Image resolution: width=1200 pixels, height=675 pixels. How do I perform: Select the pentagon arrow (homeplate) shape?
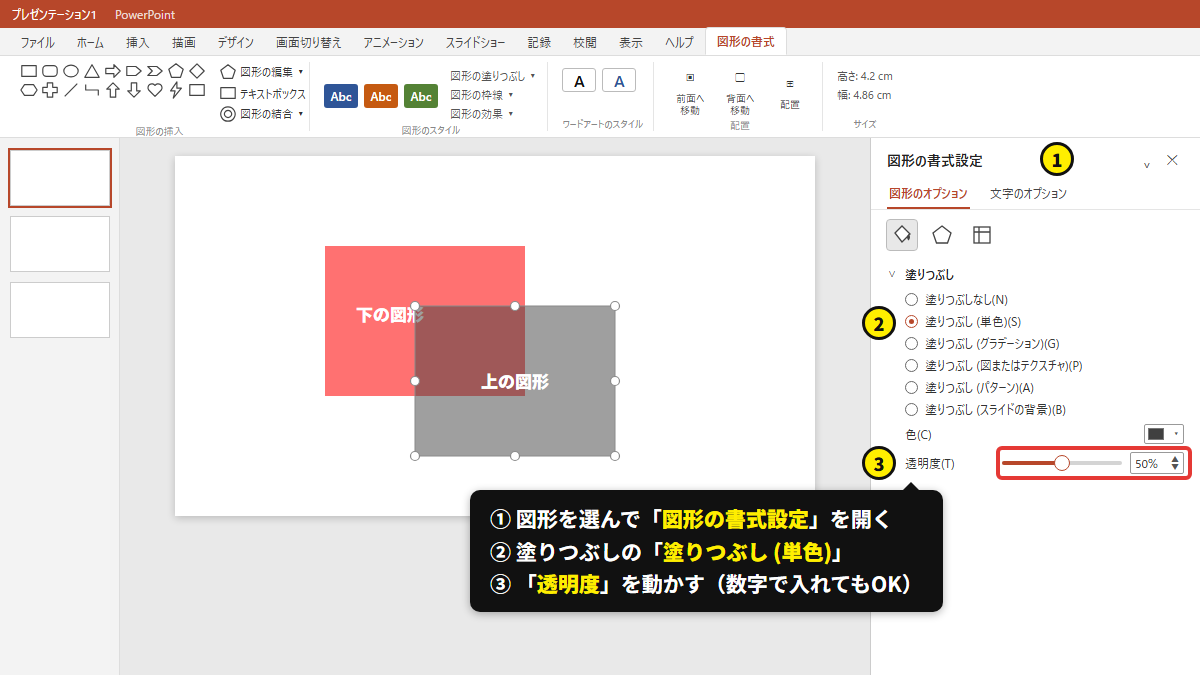pos(134,71)
